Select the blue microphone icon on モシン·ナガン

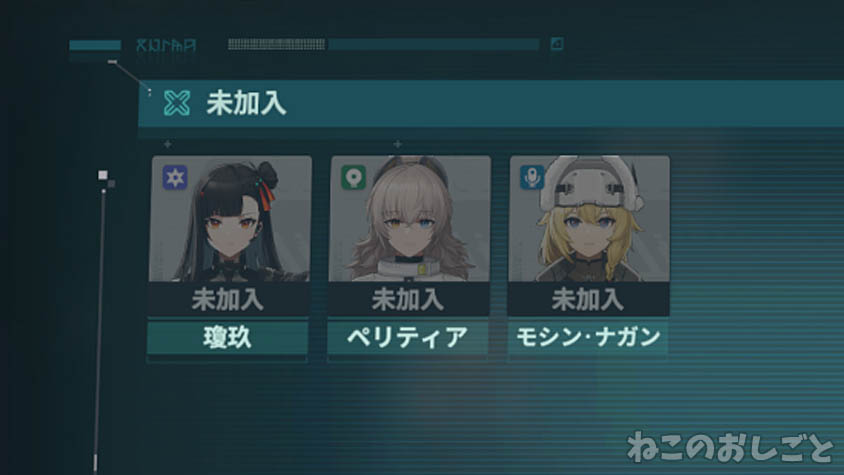532,177
